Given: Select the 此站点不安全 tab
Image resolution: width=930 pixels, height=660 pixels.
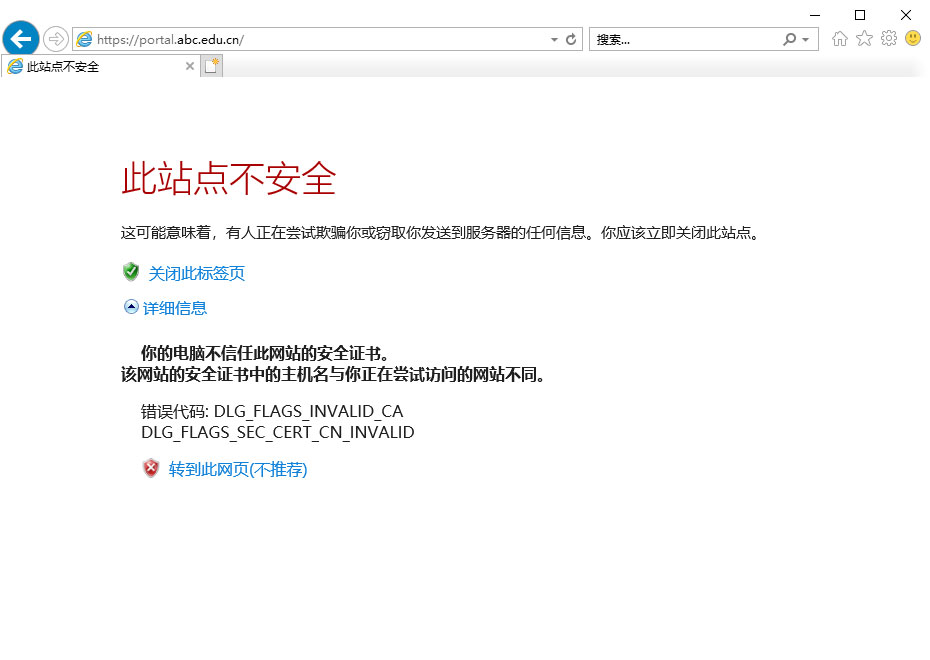Looking at the screenshot, I should click(x=100, y=66).
